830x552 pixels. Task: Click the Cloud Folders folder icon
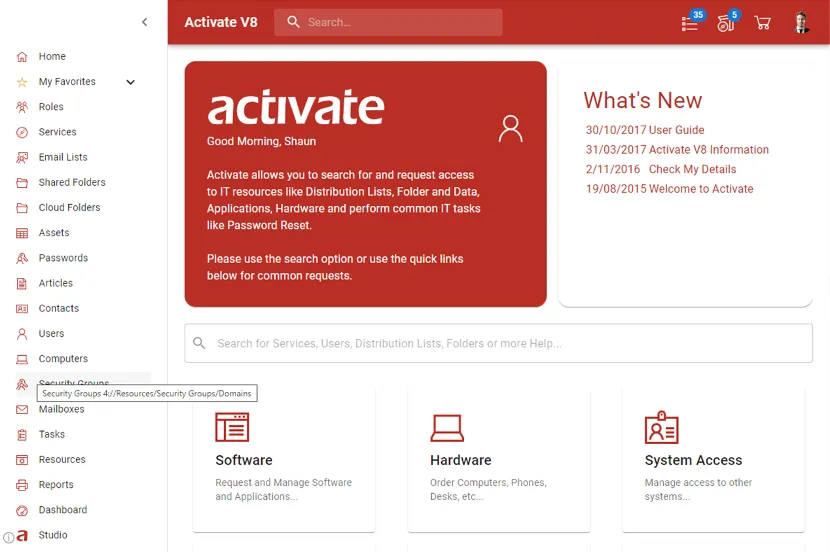point(22,207)
